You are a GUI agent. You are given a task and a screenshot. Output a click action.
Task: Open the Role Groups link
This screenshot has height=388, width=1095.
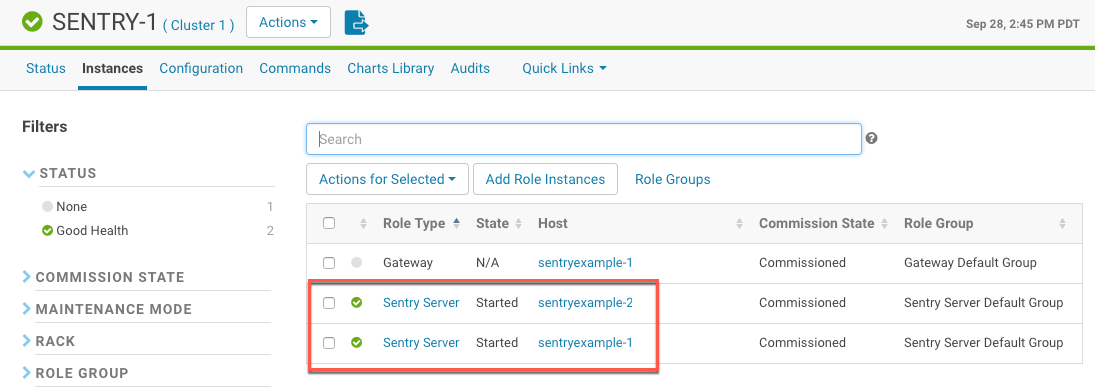[x=673, y=179]
